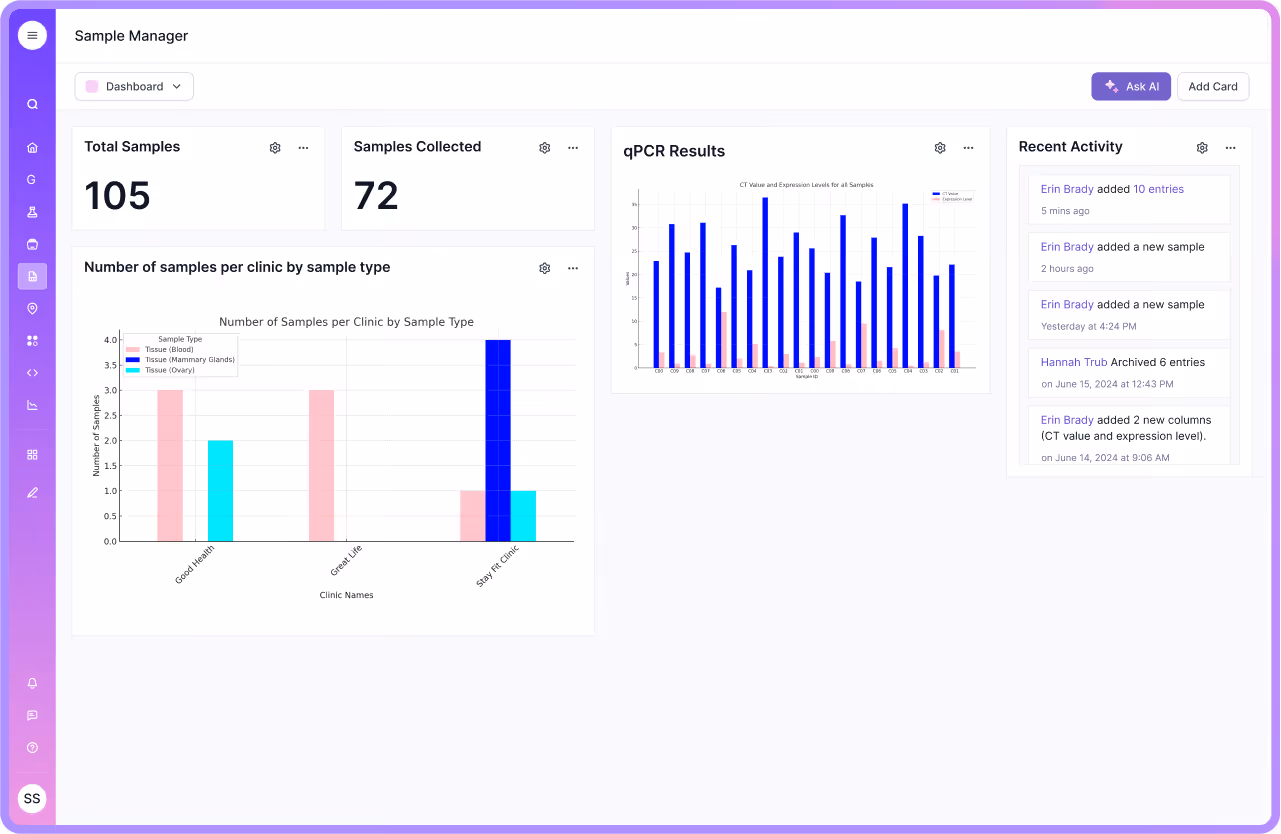Open the SS profile avatar

pos(31,798)
